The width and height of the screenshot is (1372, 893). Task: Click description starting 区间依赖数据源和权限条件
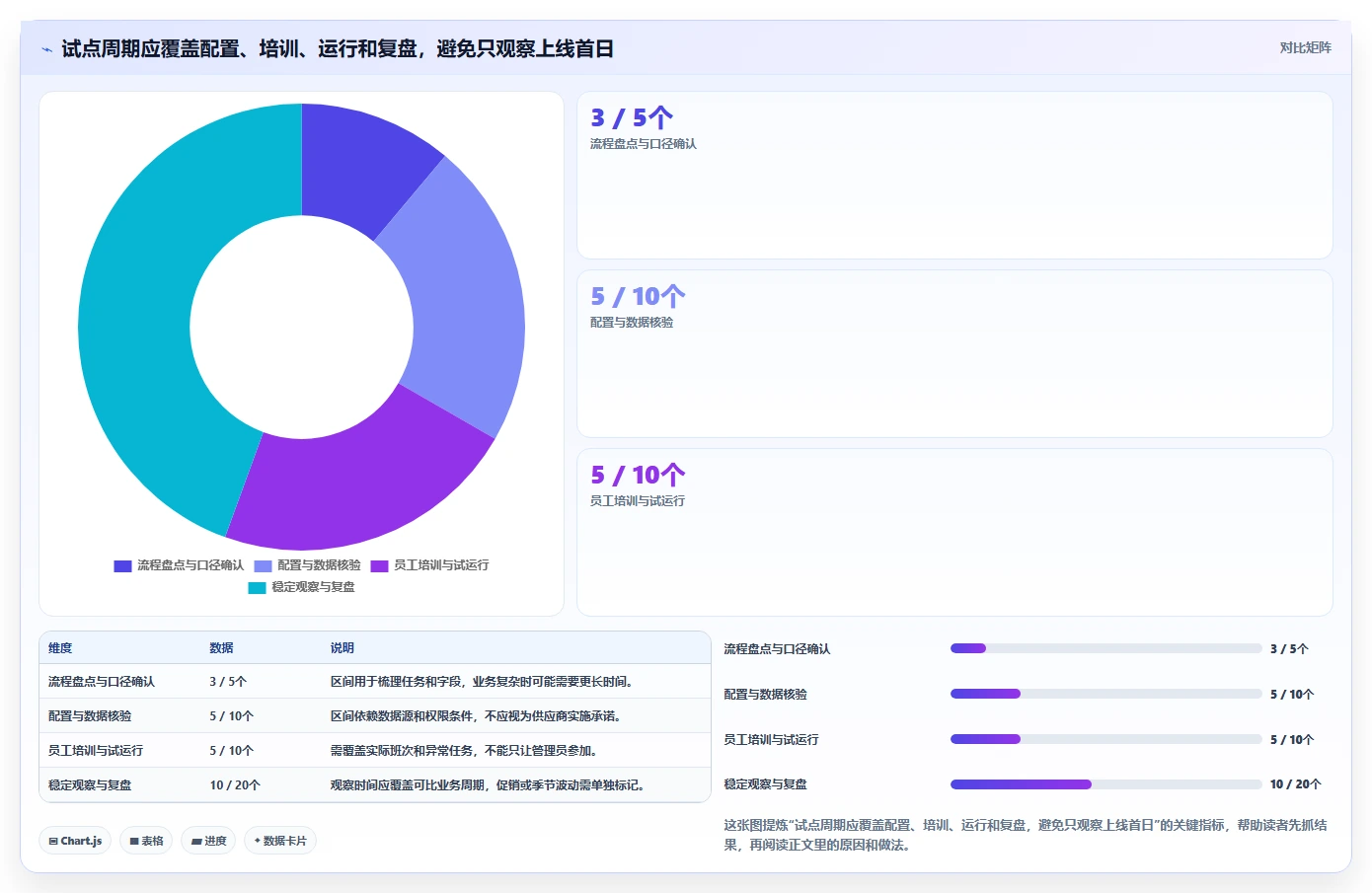click(476, 716)
